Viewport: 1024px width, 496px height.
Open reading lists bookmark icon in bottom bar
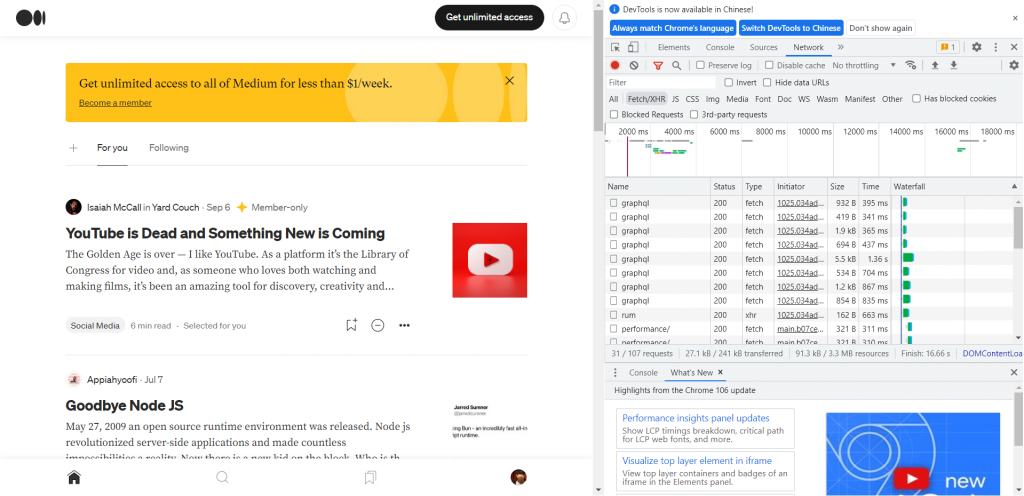pos(370,478)
